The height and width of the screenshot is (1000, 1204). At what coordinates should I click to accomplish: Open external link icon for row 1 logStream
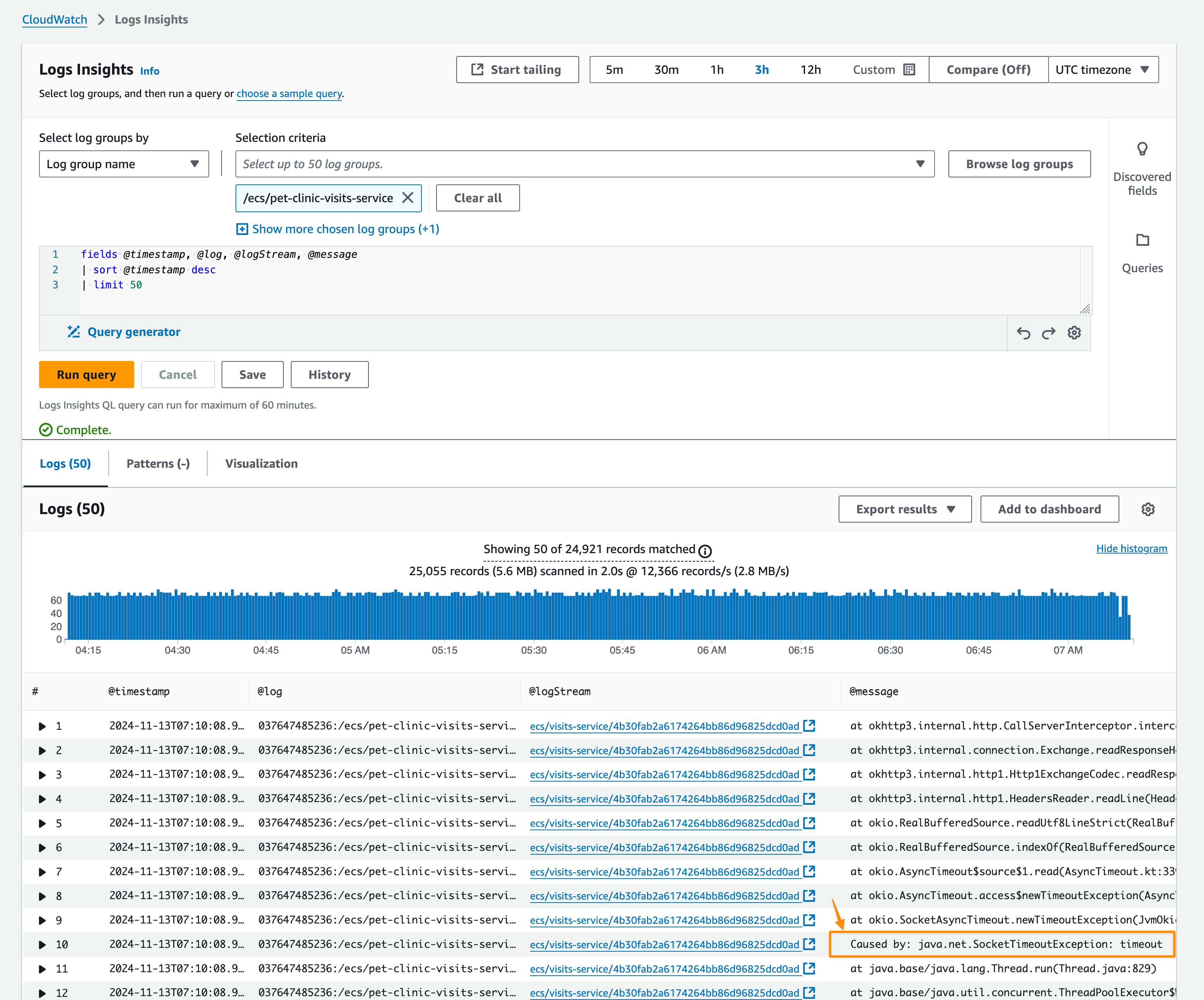pyautogui.click(x=809, y=726)
